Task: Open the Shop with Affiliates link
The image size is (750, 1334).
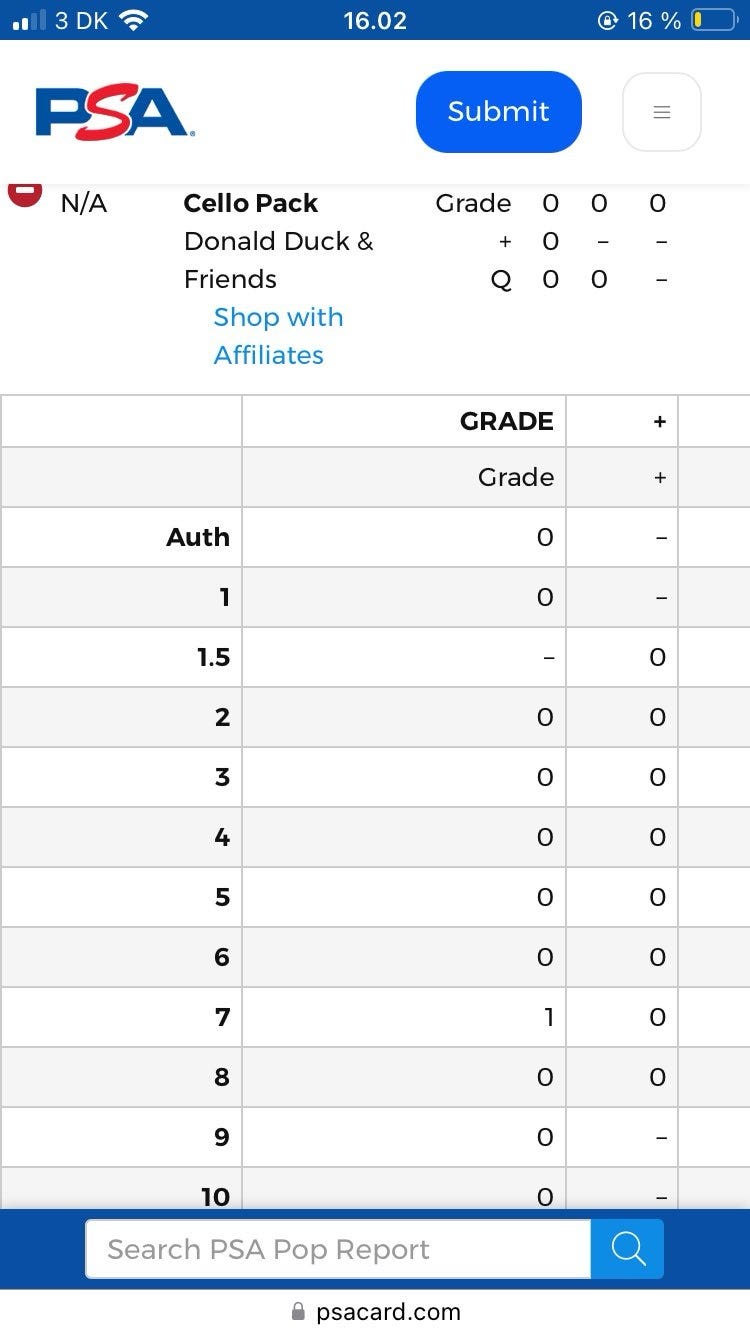Action: coord(278,336)
